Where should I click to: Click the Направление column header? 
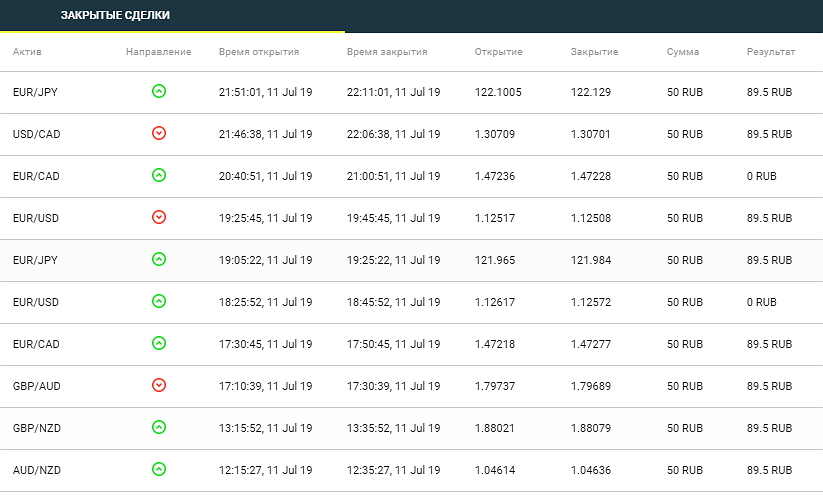[159, 52]
